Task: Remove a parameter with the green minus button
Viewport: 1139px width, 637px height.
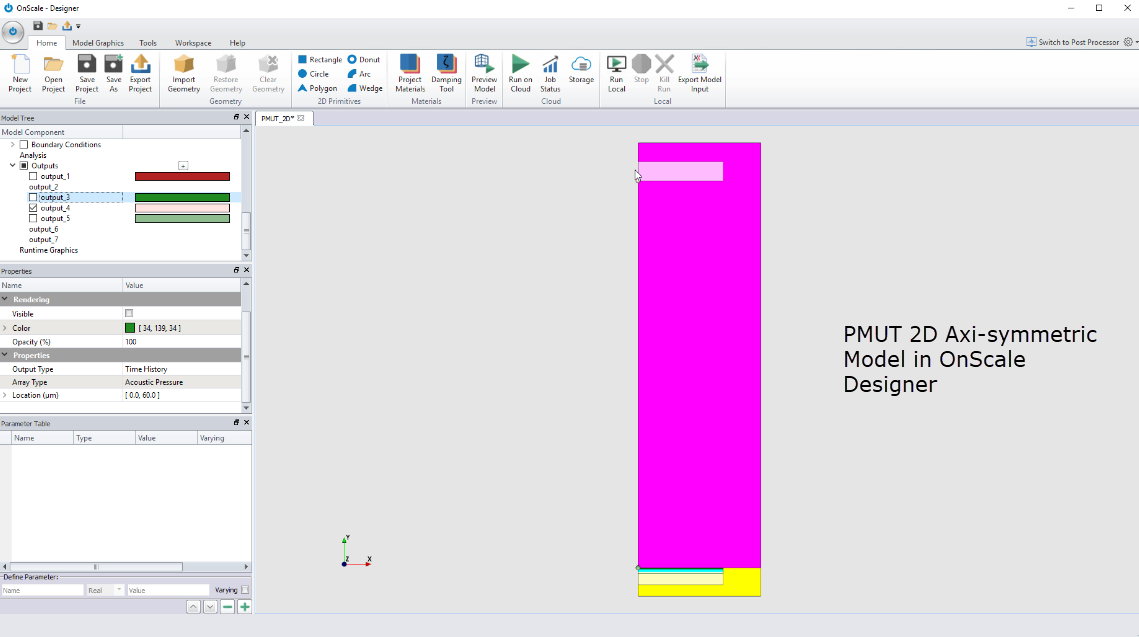Action: [x=227, y=606]
